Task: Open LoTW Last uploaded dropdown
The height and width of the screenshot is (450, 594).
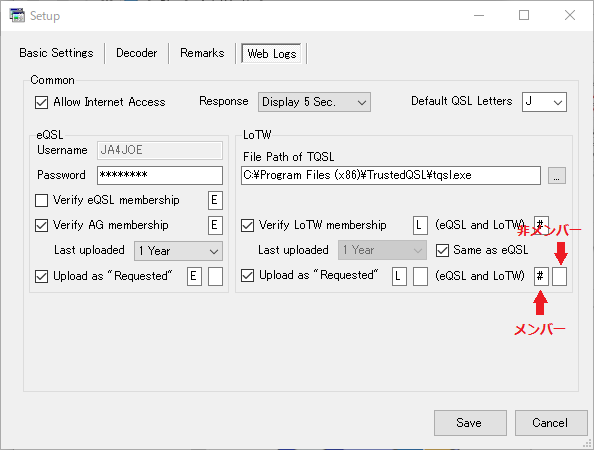Action: point(382,250)
